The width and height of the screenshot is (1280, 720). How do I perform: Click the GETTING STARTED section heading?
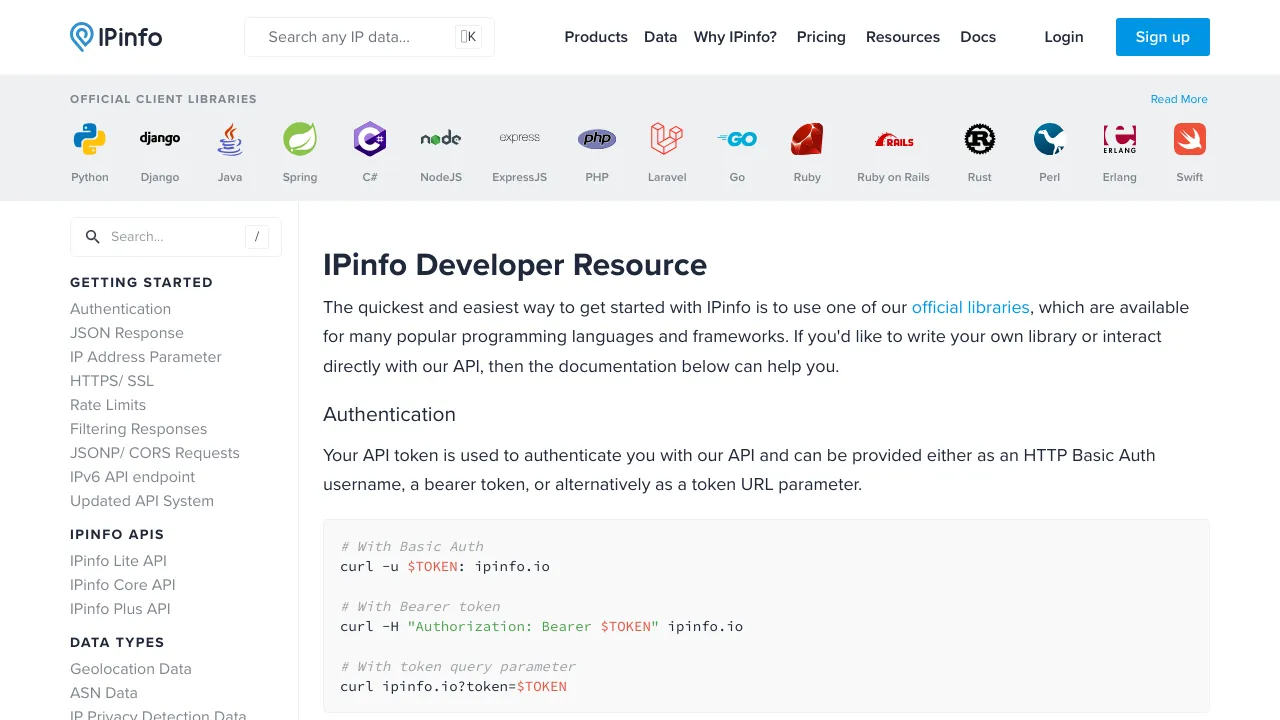tap(142, 283)
